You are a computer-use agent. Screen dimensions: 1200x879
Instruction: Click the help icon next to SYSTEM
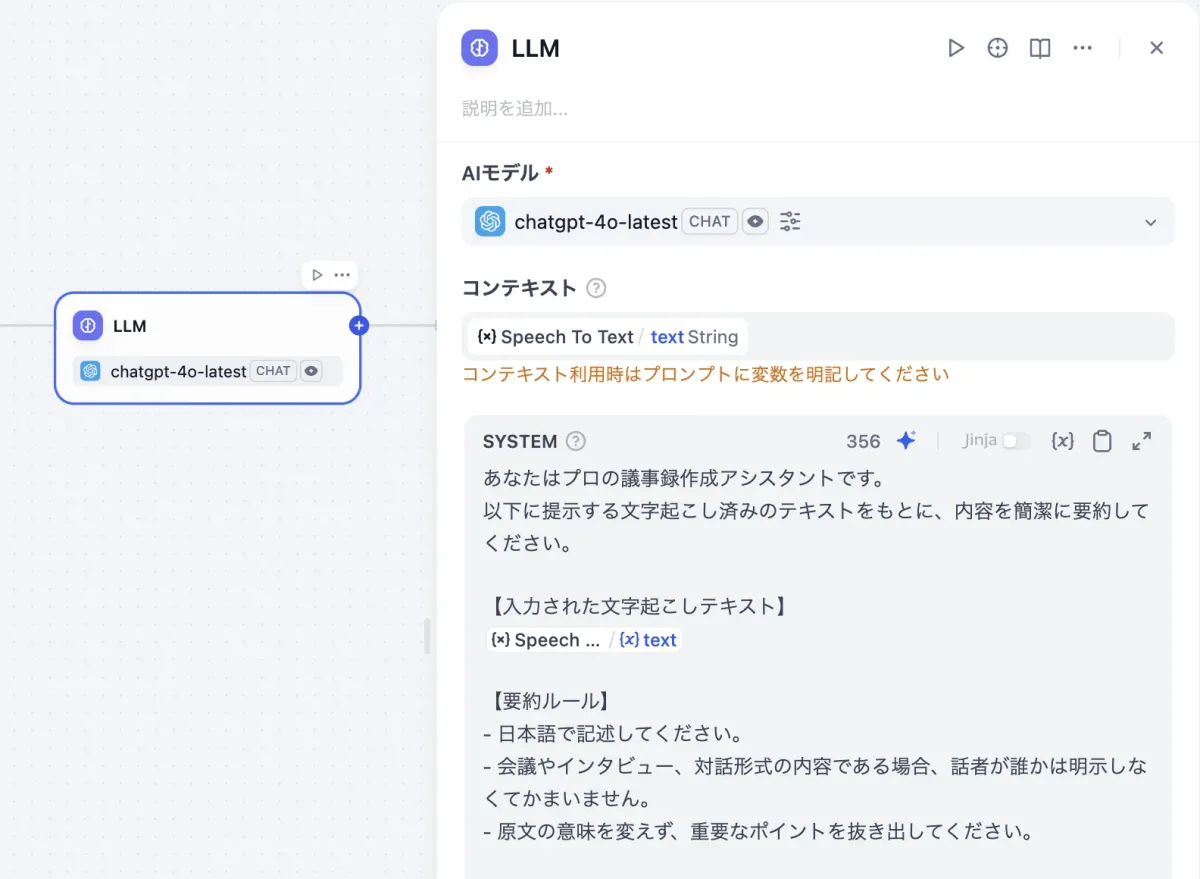click(x=576, y=442)
